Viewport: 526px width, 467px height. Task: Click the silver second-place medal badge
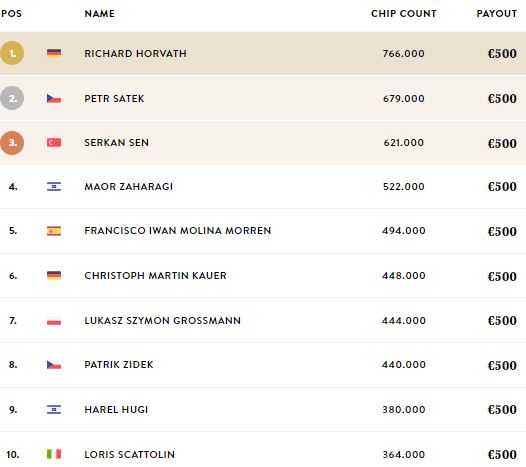12,98
